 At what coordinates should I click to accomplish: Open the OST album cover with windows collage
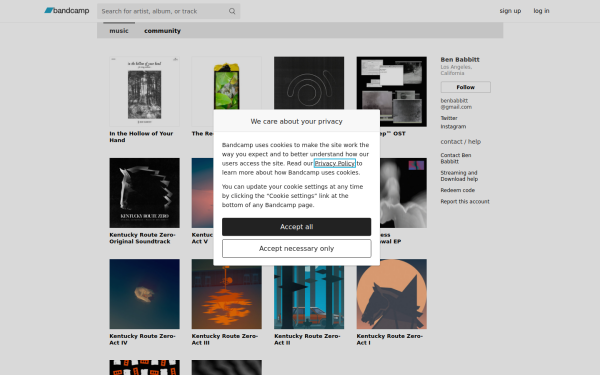point(391,91)
